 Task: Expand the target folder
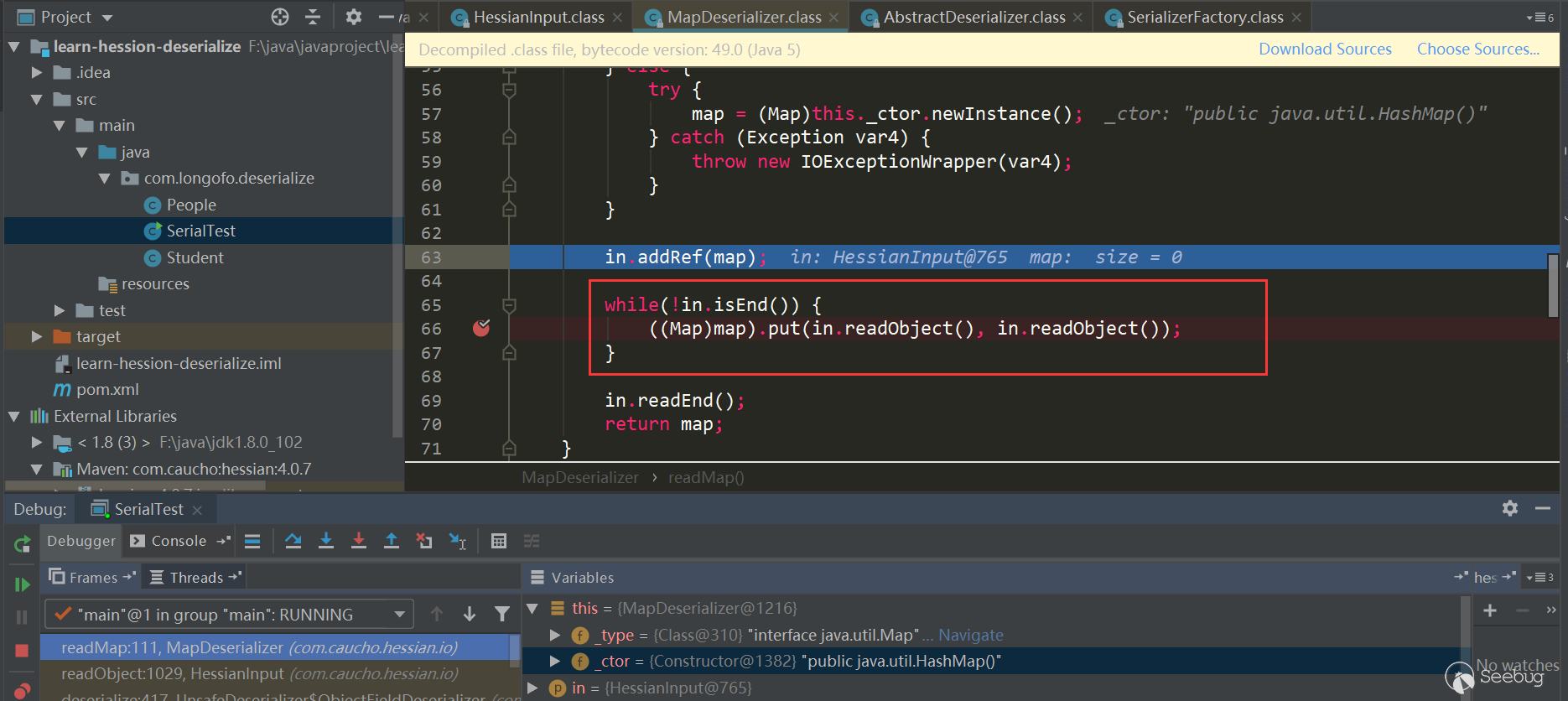click(37, 336)
